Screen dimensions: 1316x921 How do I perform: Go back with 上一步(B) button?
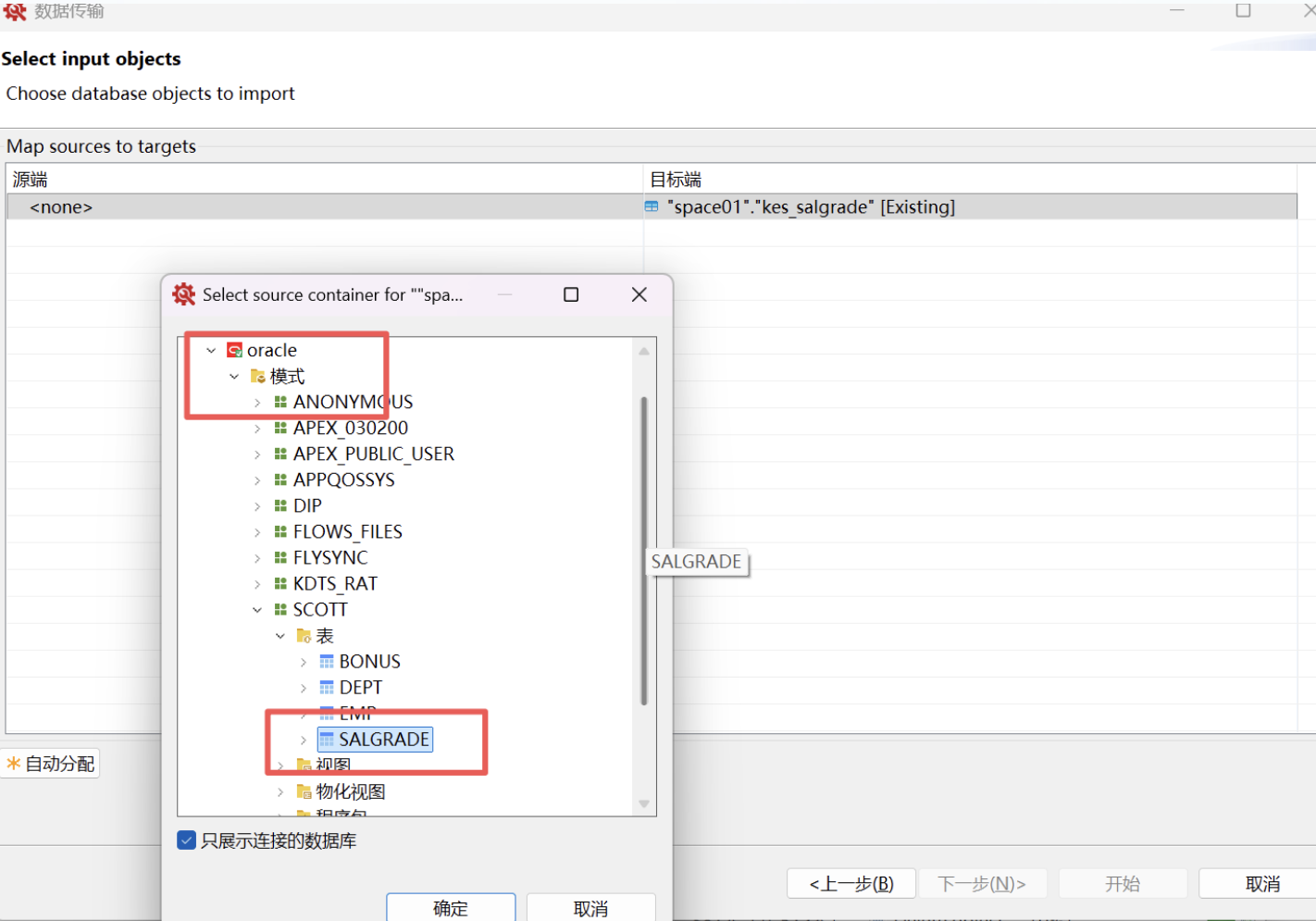tap(851, 884)
